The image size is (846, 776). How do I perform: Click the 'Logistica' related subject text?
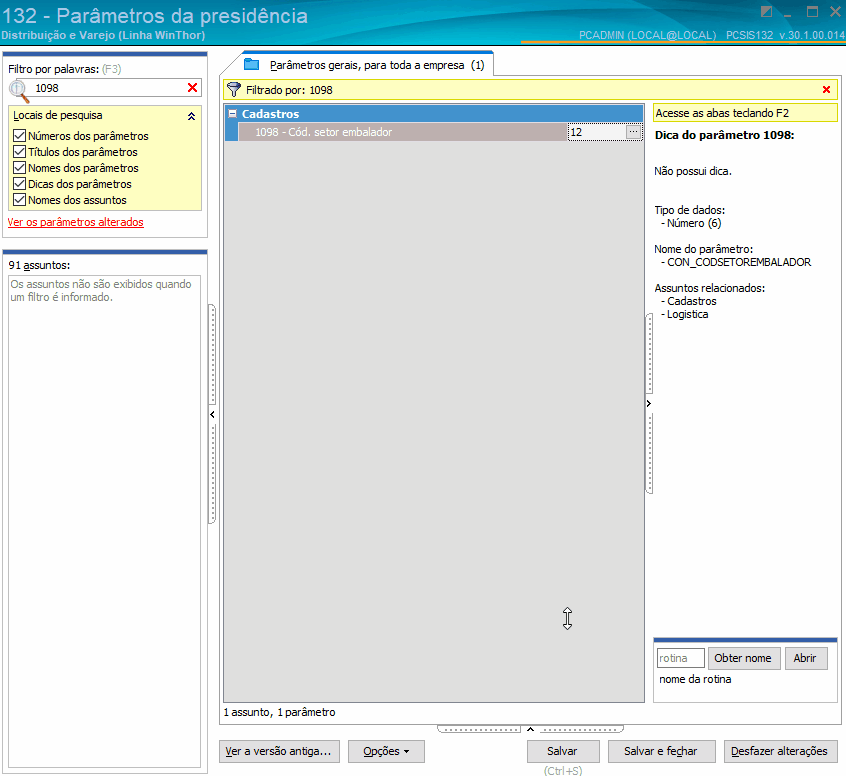pos(687,314)
